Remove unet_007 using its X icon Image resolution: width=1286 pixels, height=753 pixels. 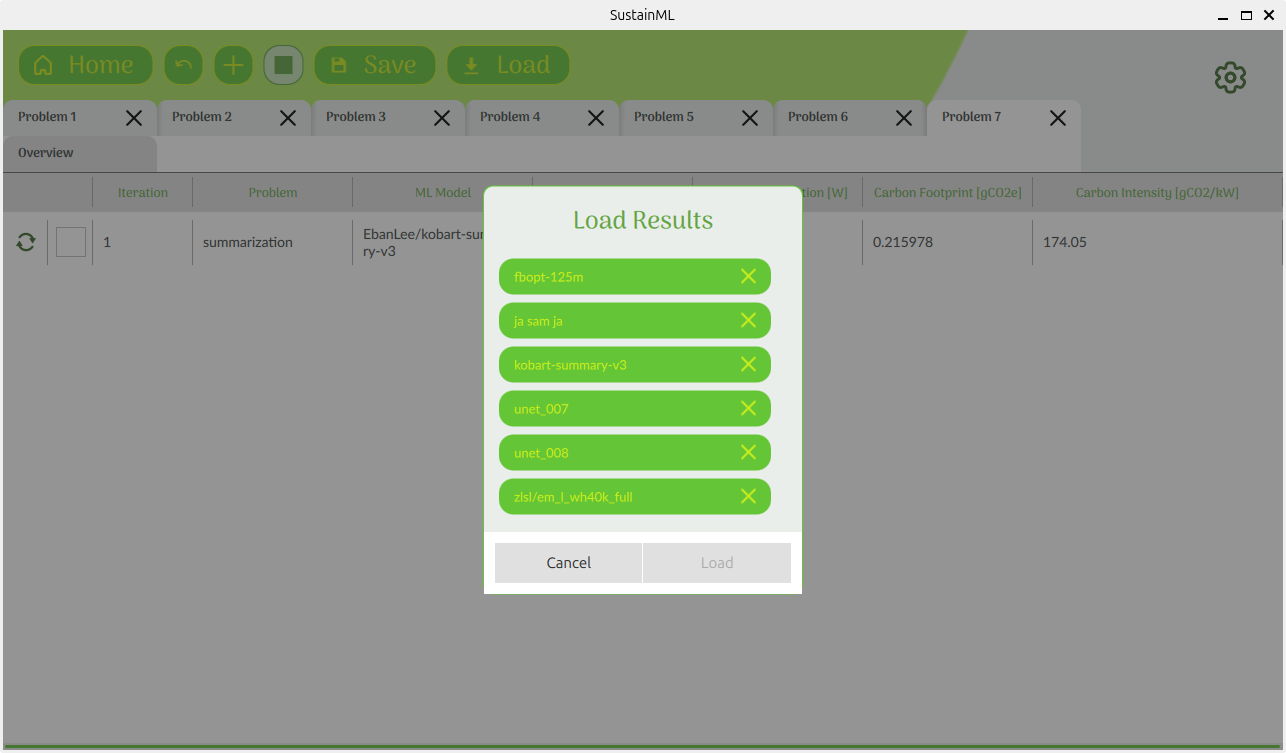748,409
